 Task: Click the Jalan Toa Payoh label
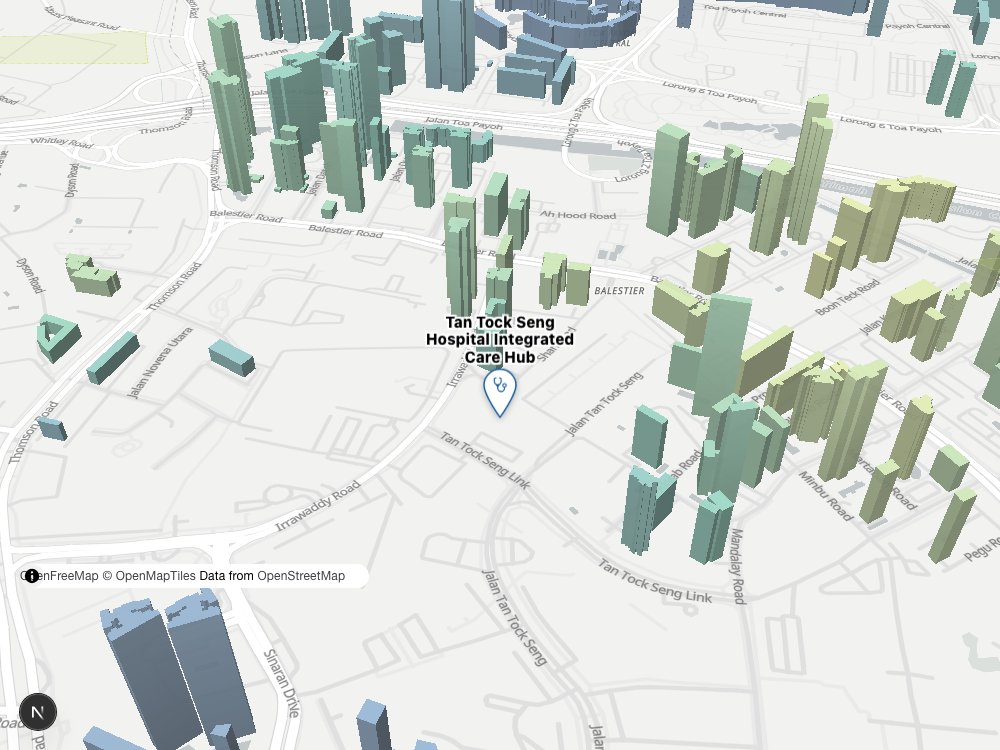point(464,122)
